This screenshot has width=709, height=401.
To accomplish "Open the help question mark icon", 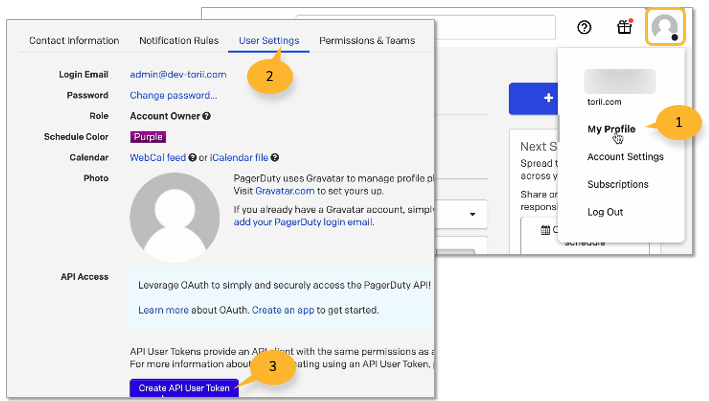I will tap(584, 28).
